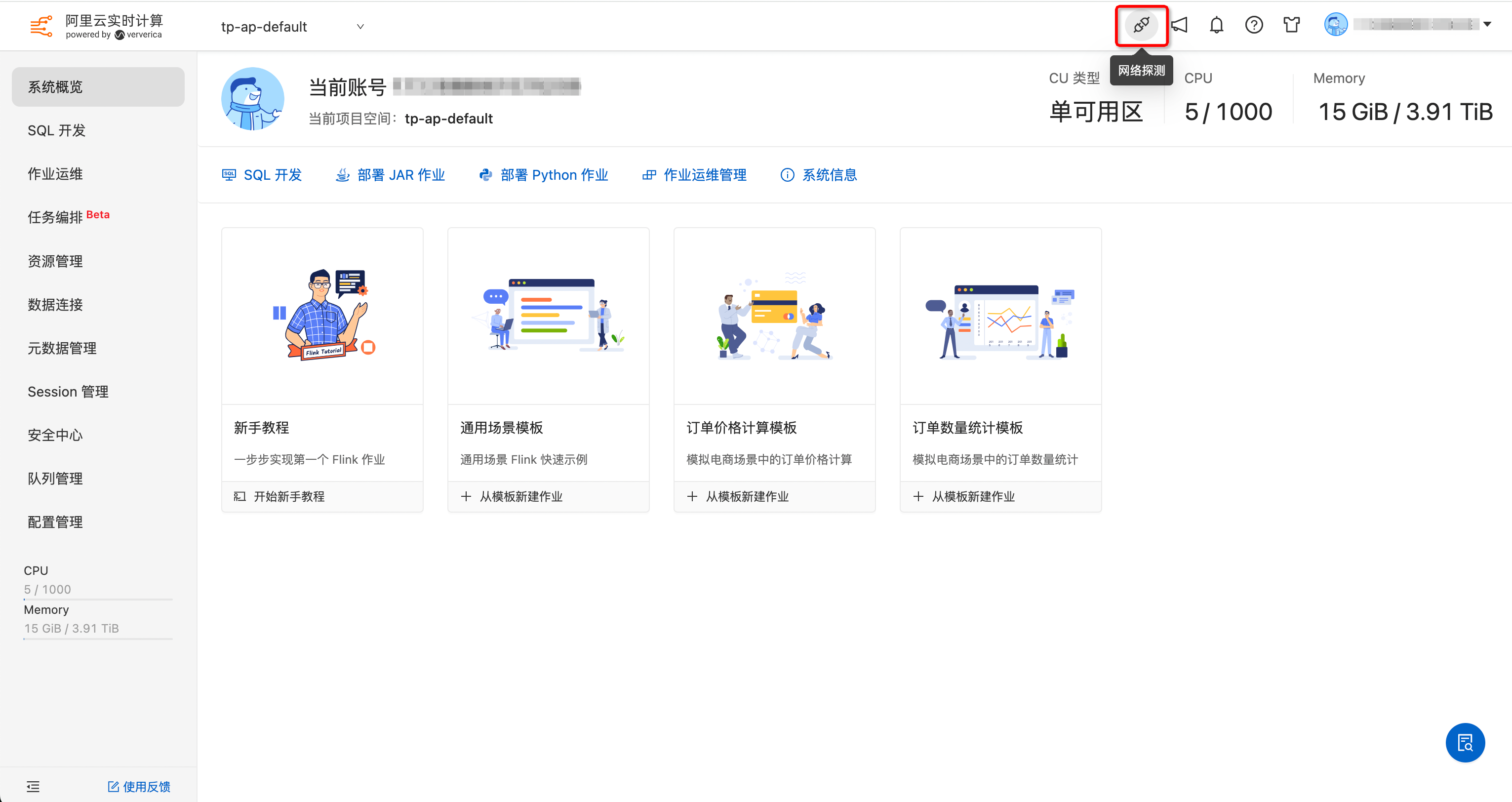Click 使用反馈 feedback link
This screenshot has width=1512, height=802.
(139, 786)
